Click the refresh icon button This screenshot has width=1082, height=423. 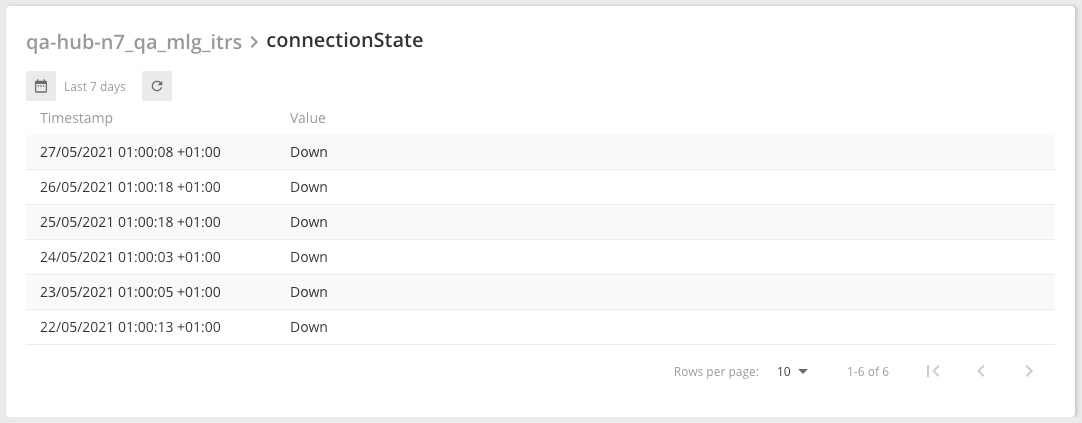(157, 86)
